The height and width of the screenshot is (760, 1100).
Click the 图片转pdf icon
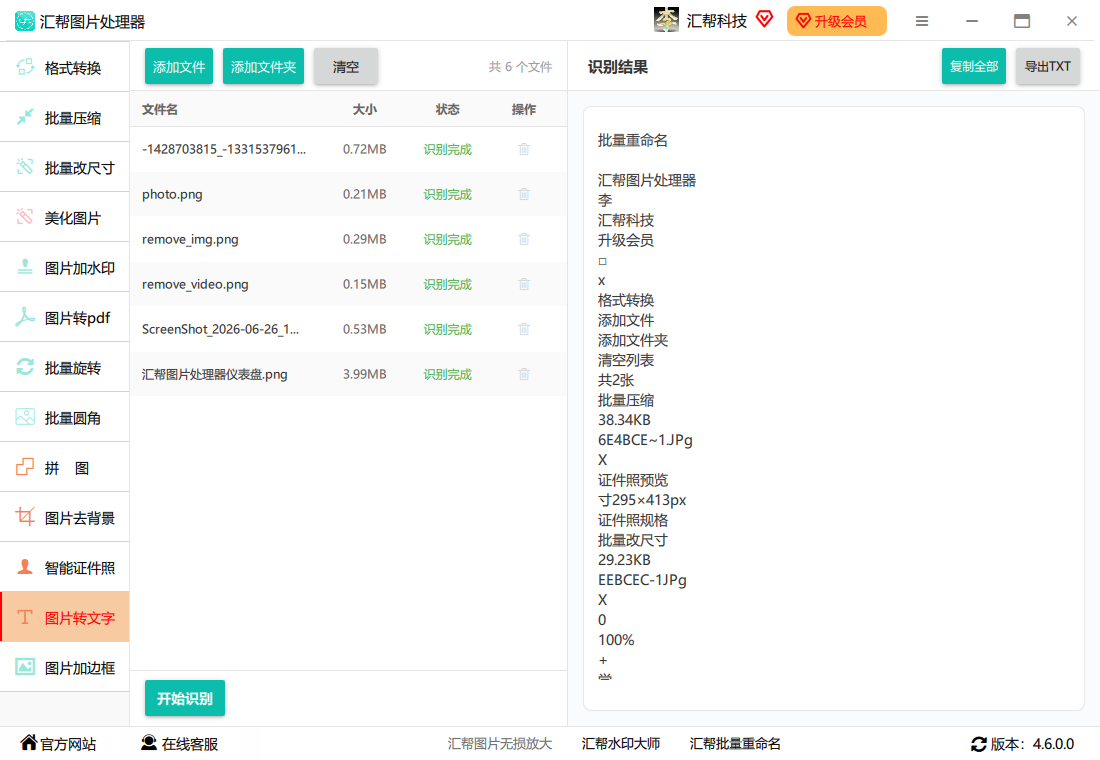[25, 317]
